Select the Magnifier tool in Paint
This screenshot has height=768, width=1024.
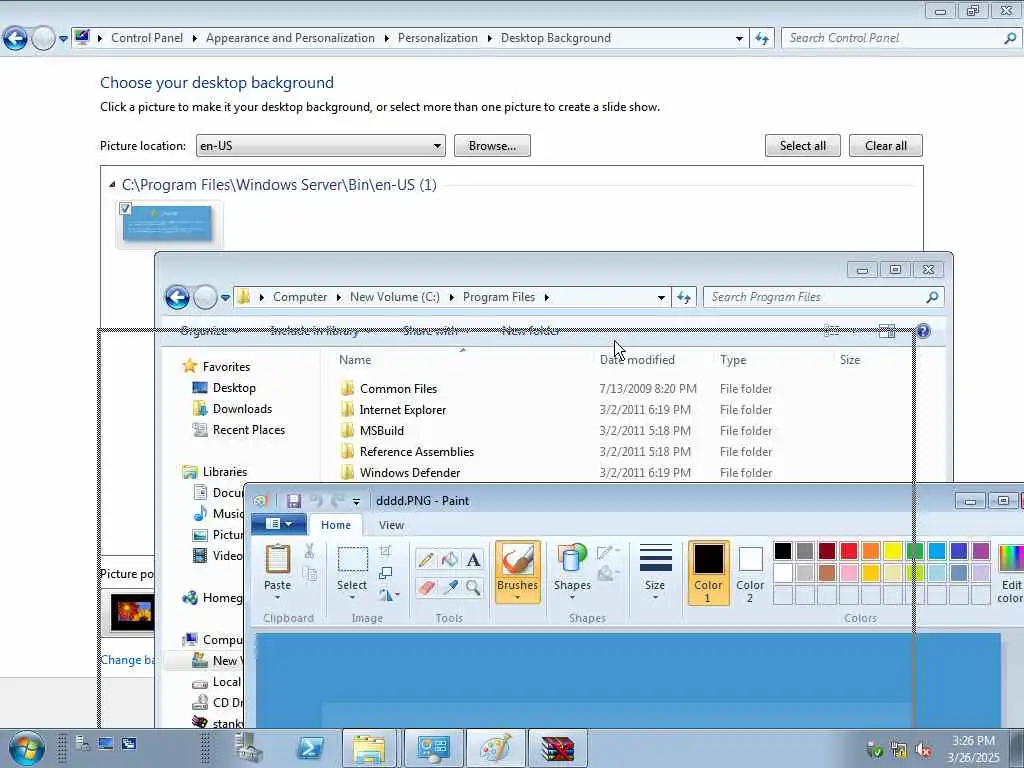[x=473, y=587]
